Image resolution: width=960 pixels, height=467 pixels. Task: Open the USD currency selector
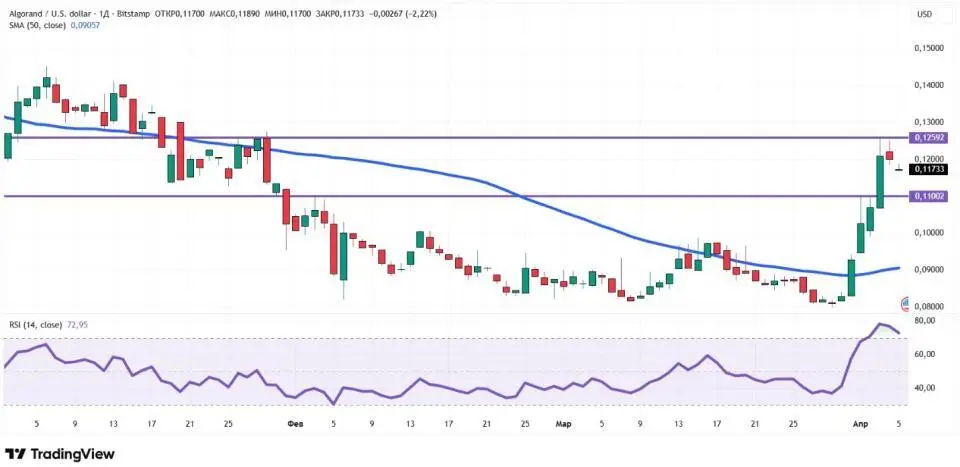924,14
